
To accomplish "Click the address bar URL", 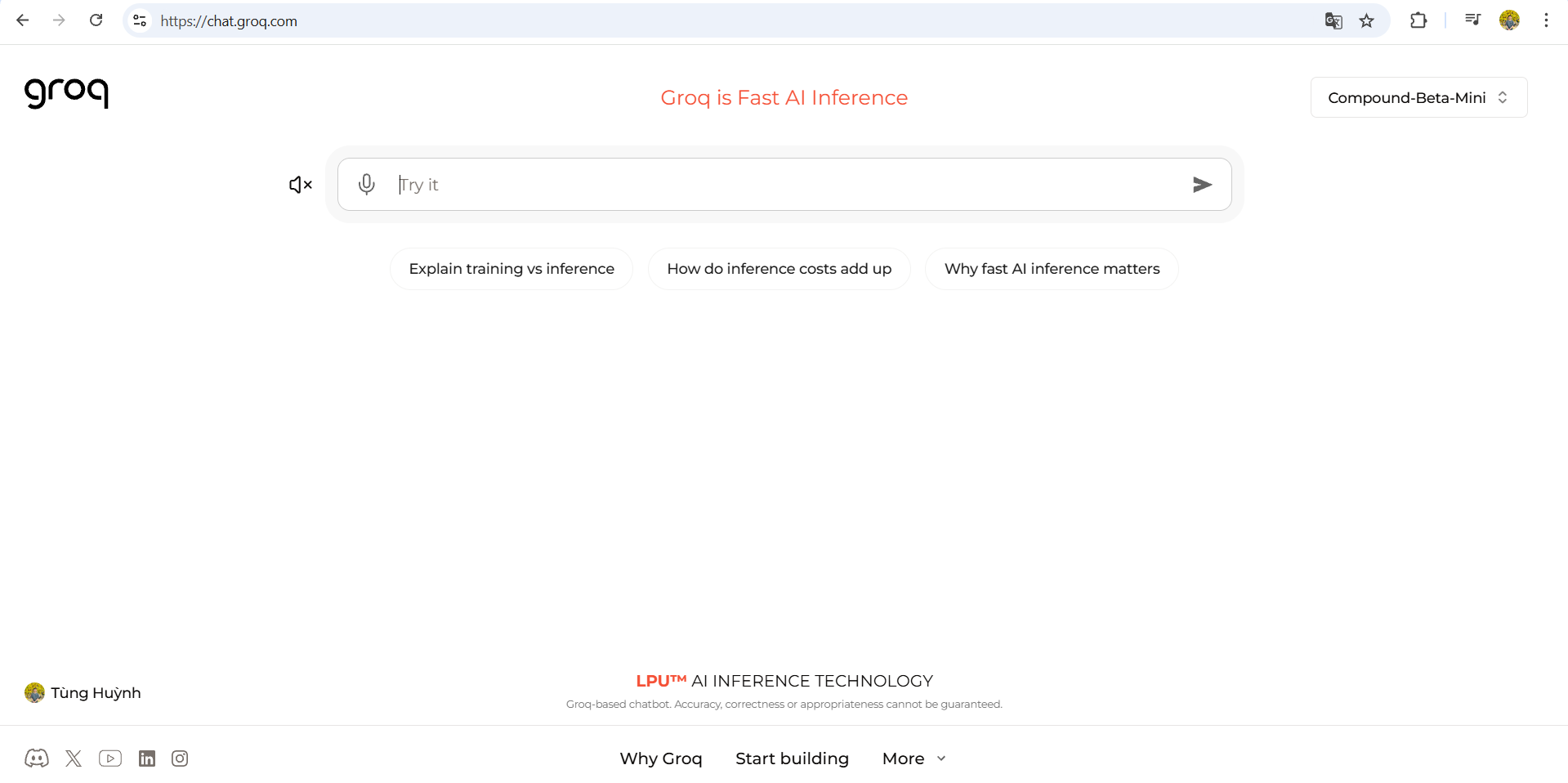I will pyautogui.click(x=229, y=21).
